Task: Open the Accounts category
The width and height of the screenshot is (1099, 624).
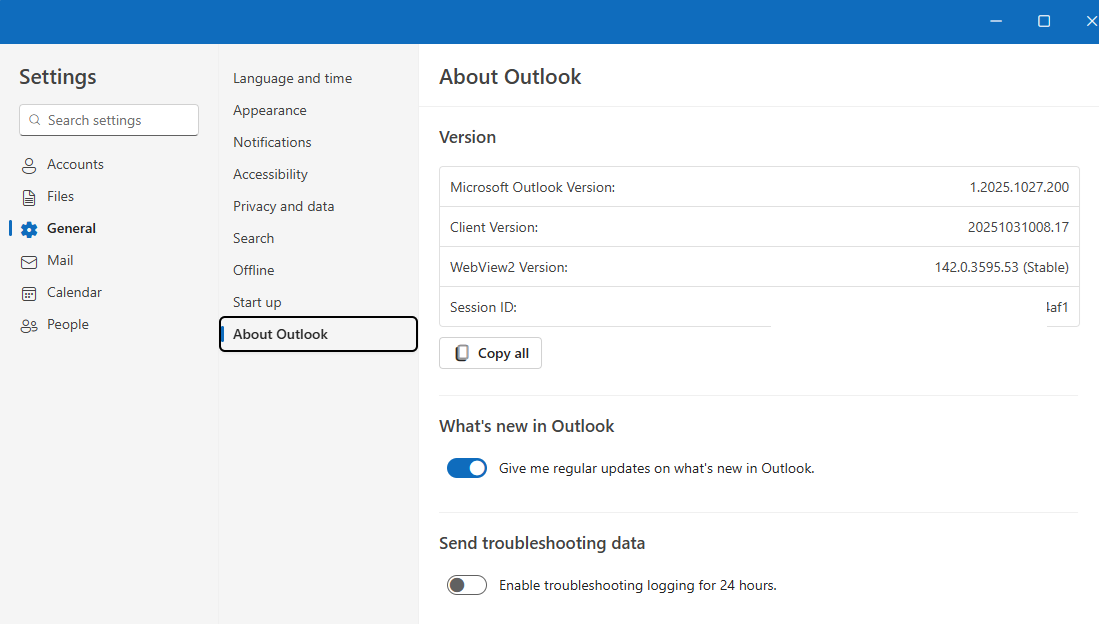Action: (x=75, y=165)
